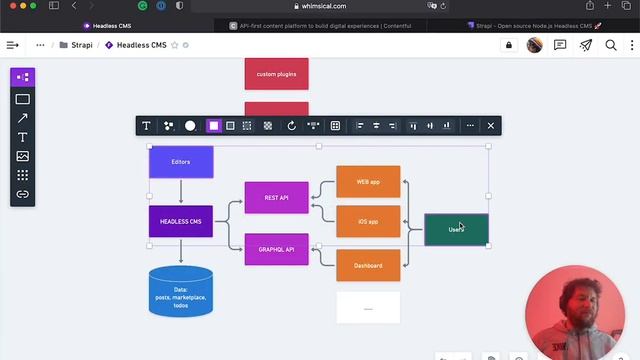Switch to Contentful browser tab
This screenshot has height=360, width=640.
pos(320,26)
